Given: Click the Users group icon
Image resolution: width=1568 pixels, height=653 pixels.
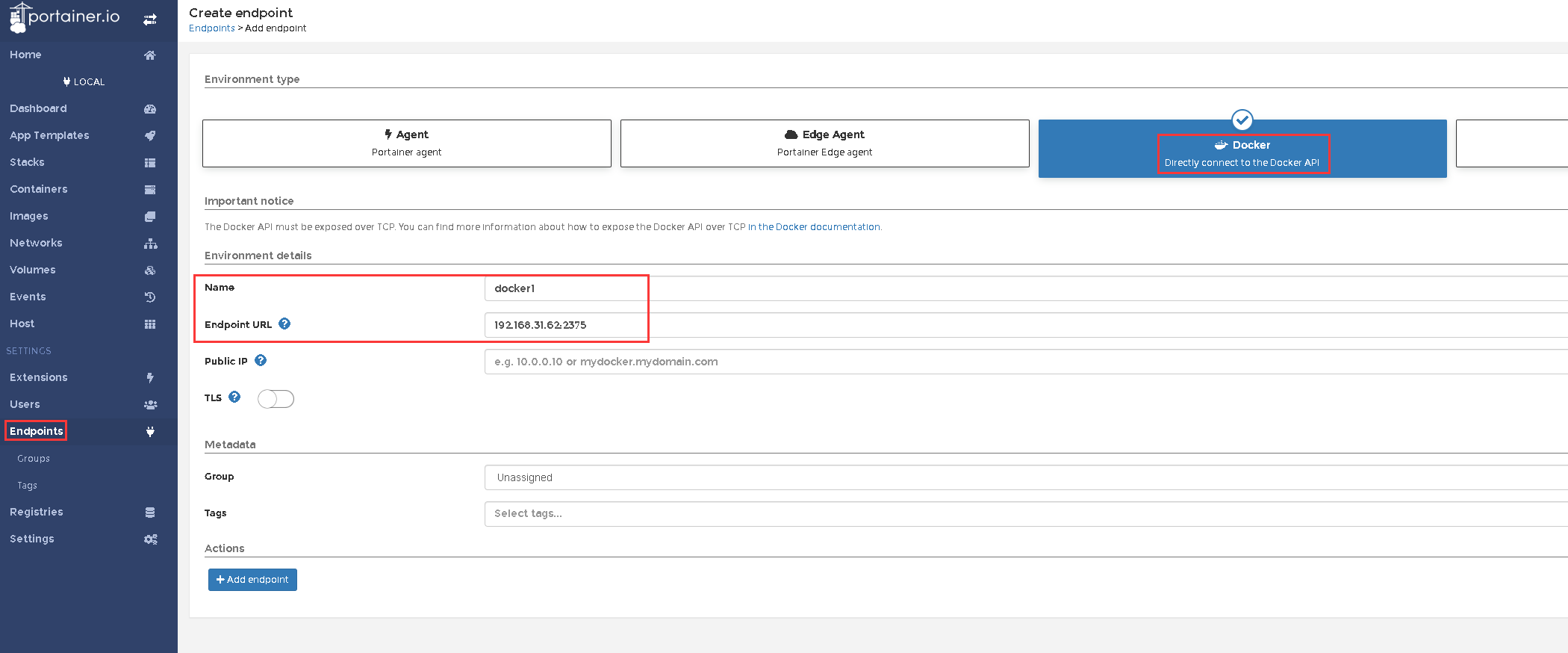Looking at the screenshot, I should (x=150, y=405).
